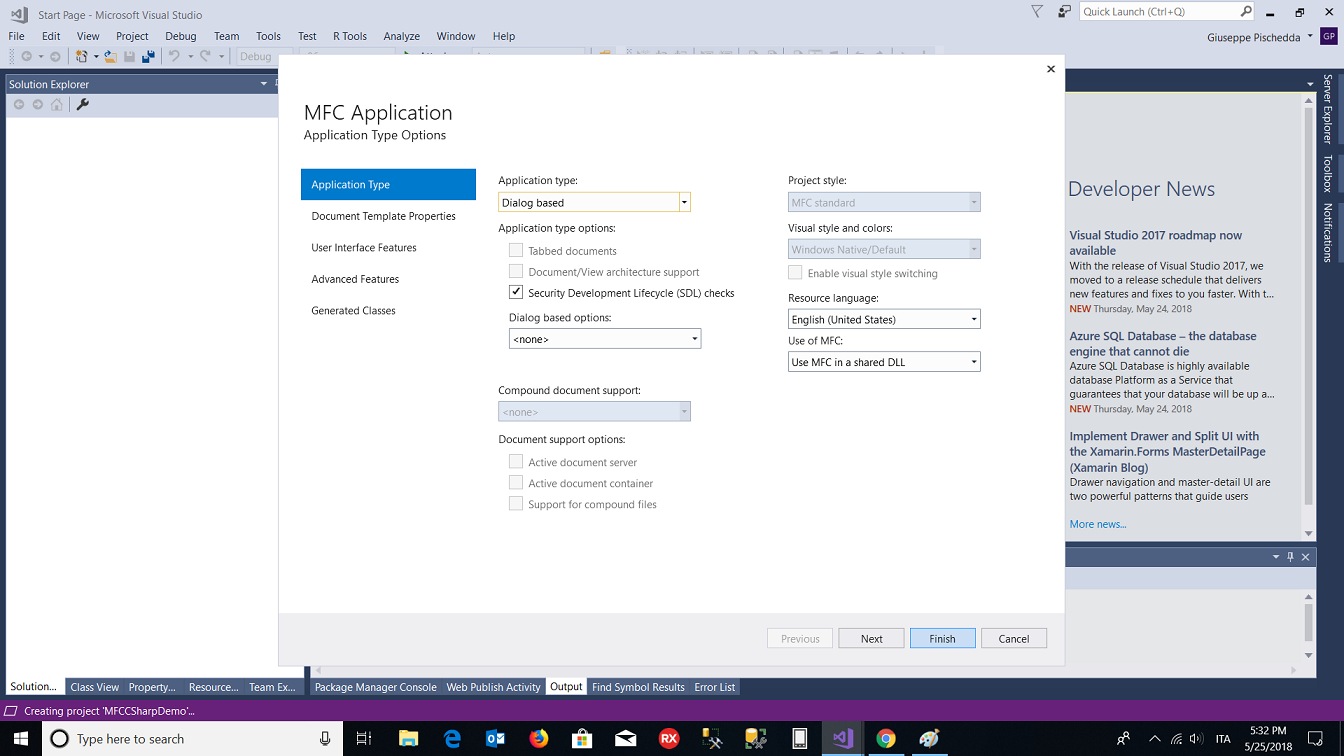Open Google Chrome from the taskbar
The image size is (1344, 756).
pos(886,738)
